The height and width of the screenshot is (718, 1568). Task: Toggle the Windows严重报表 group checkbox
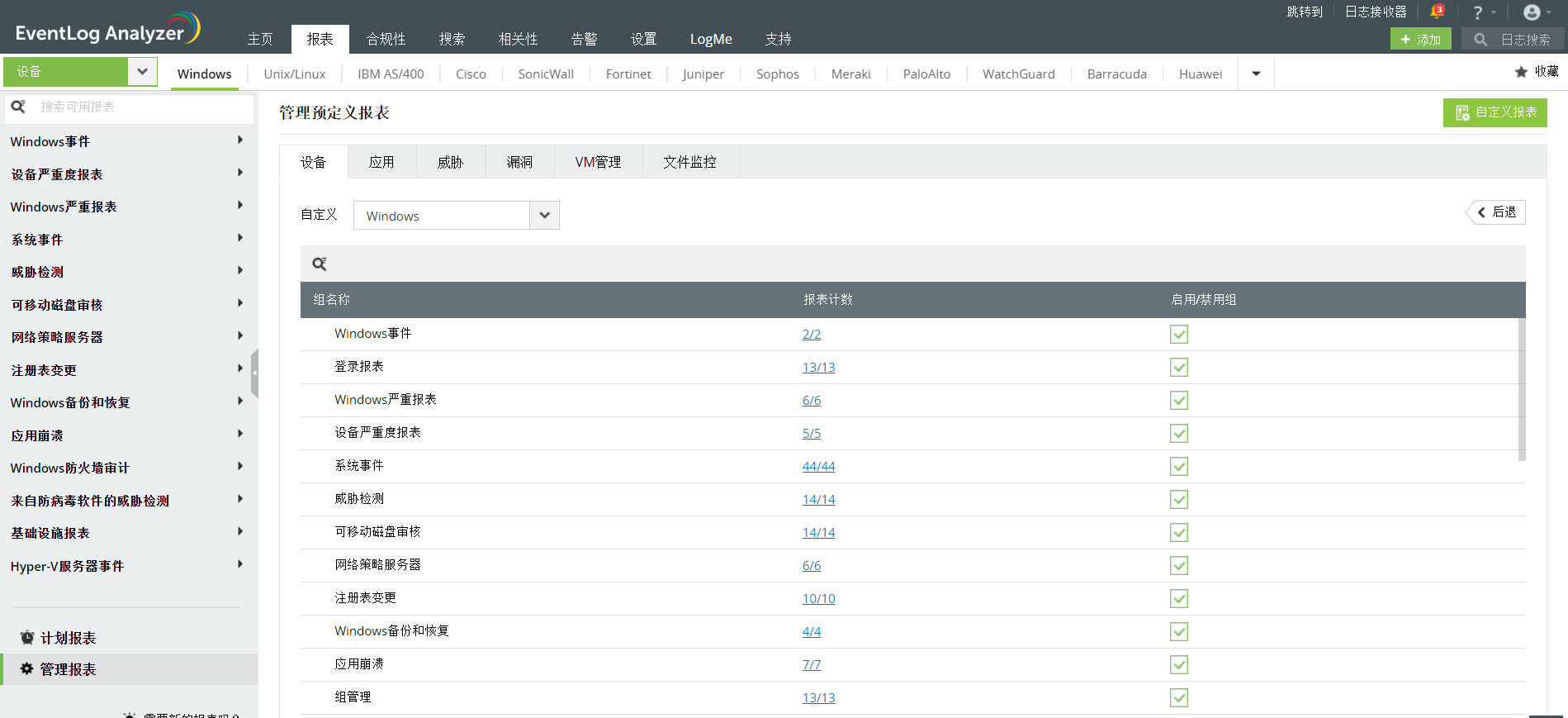click(1179, 401)
